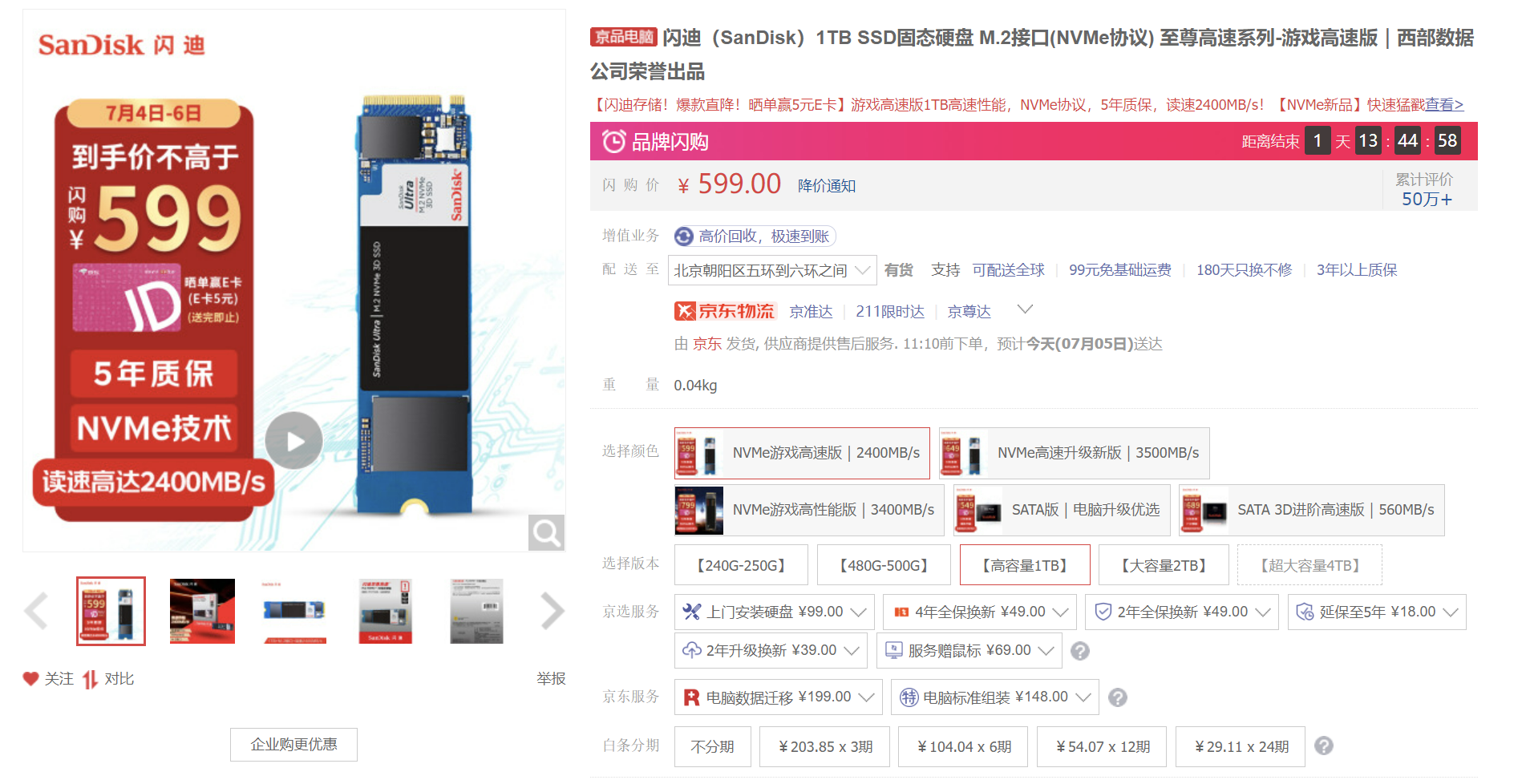Select the SATA版｜电脑升级优选 color option

click(1060, 510)
